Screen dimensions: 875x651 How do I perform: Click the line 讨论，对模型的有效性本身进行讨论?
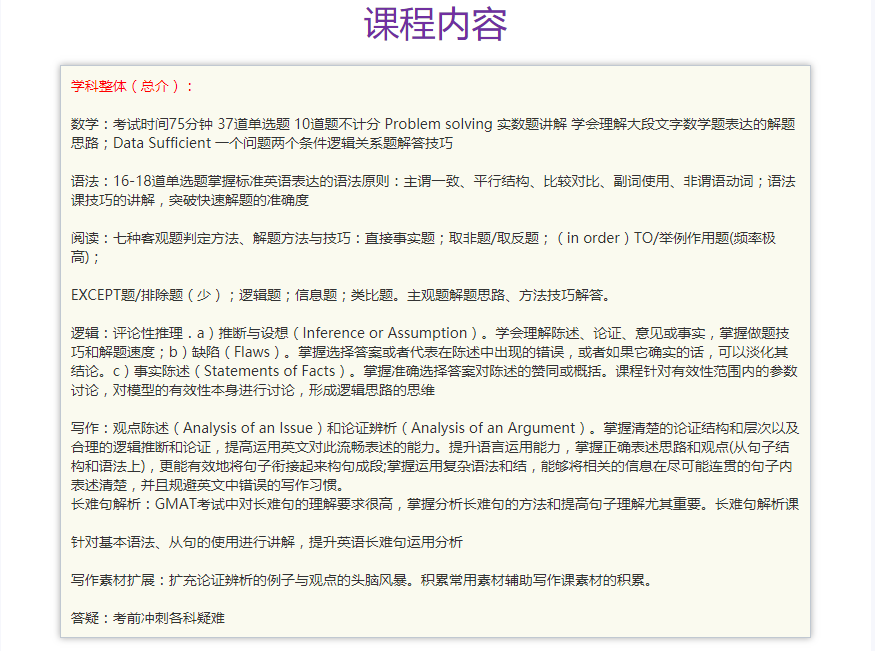tap(253, 390)
